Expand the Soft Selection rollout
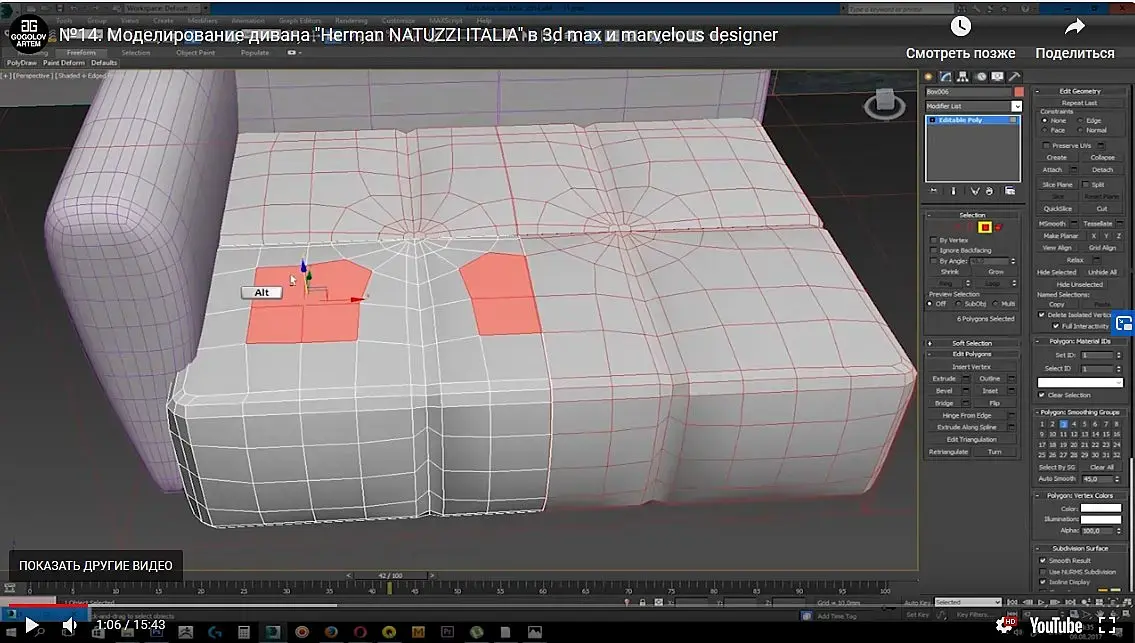 972,343
